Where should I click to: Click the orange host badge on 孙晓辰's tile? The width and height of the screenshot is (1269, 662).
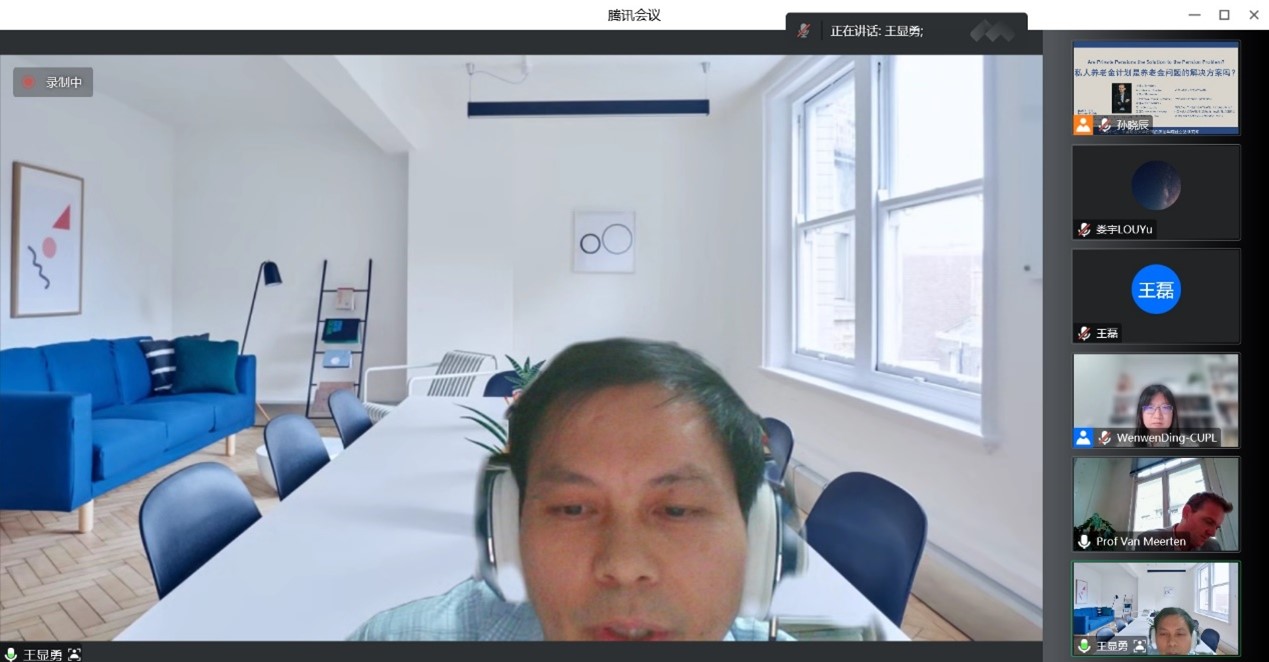point(1083,125)
